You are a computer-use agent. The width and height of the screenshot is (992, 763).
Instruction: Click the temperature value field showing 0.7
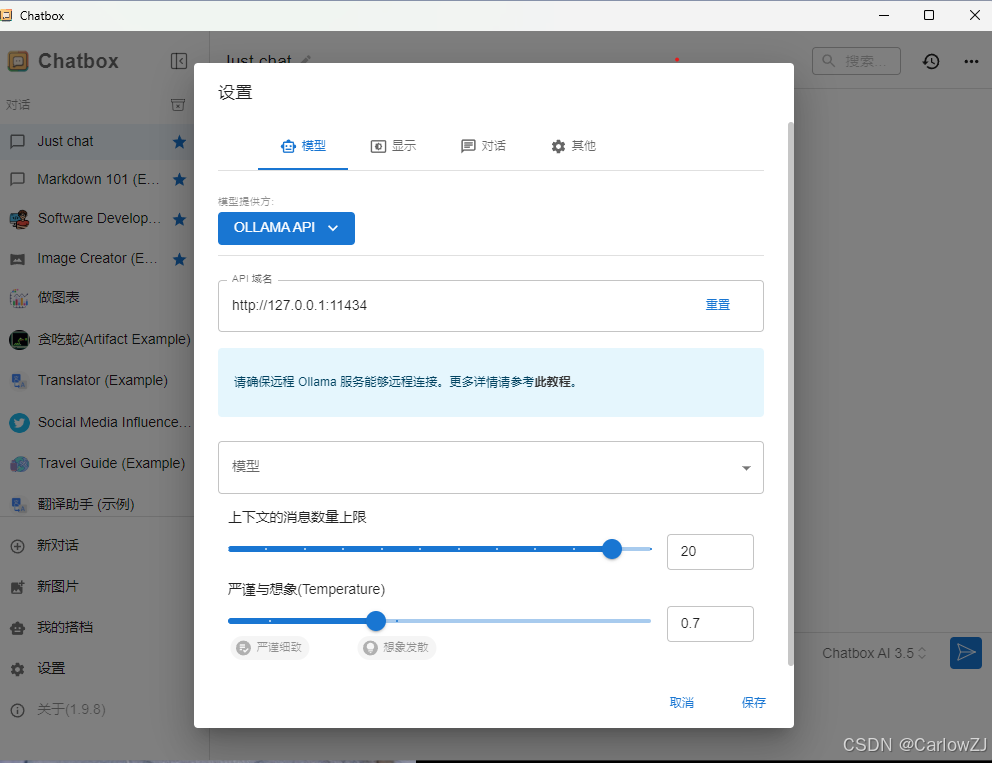pos(710,624)
